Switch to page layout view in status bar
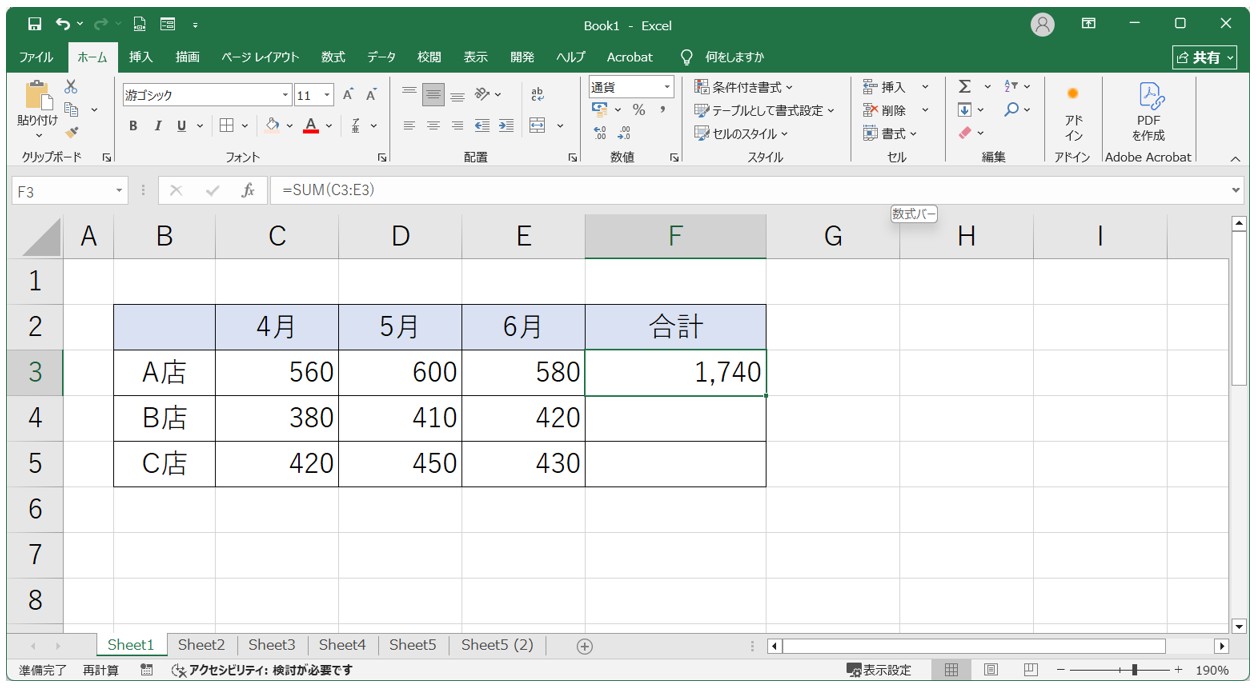This screenshot has width=1256, height=688. tap(990, 670)
